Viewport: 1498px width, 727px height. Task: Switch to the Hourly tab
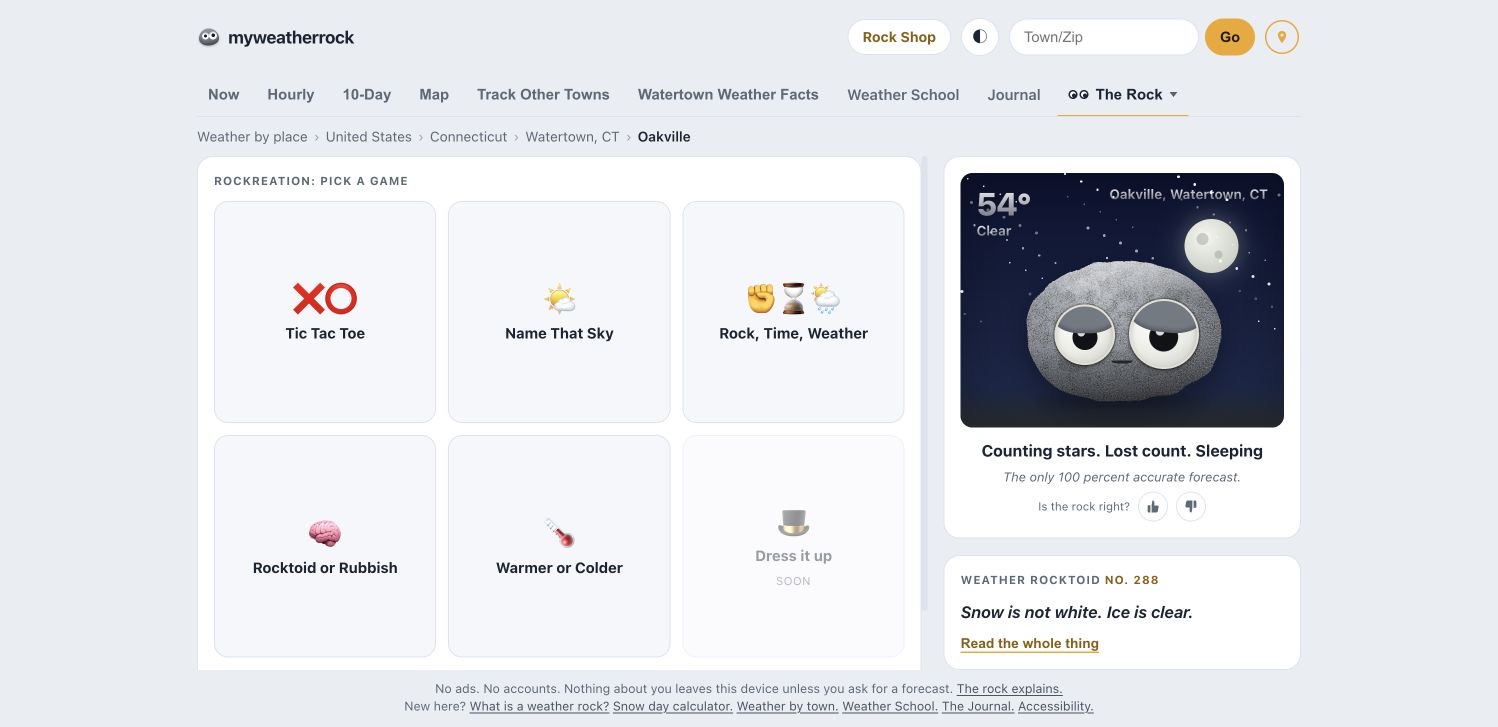pos(291,94)
